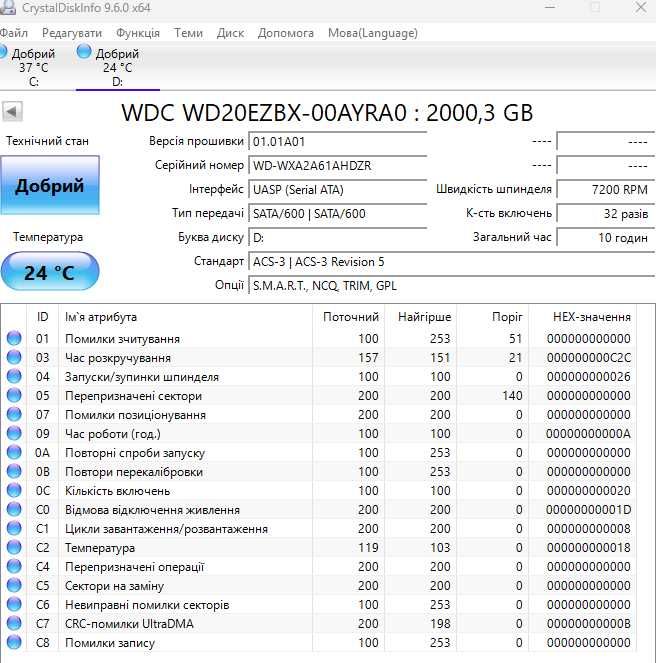The width and height of the screenshot is (656, 663).
Task: Click the firmware version field 01.01A01
Action: pyautogui.click(x=338, y=142)
